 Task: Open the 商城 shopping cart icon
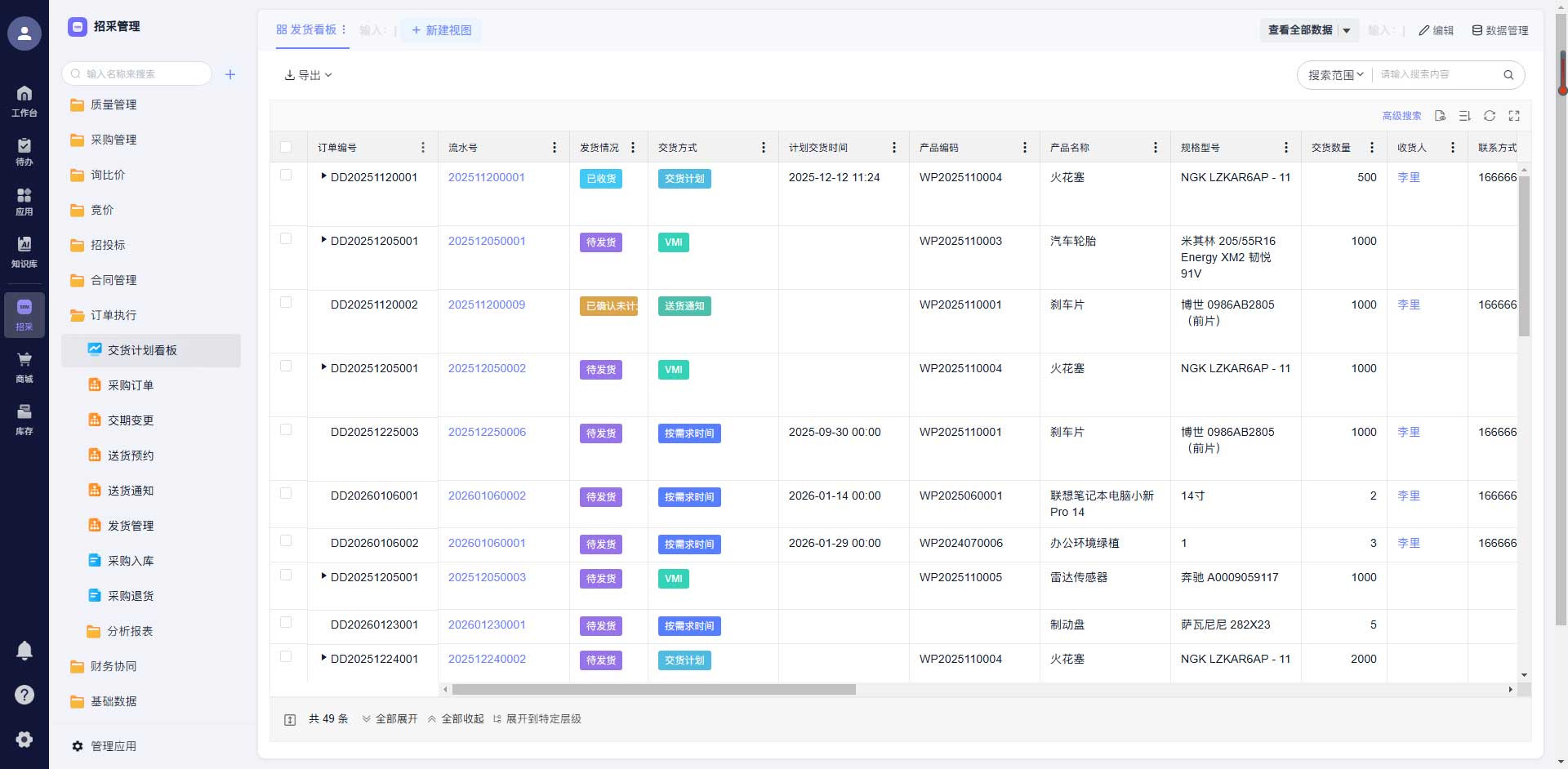pyautogui.click(x=24, y=367)
